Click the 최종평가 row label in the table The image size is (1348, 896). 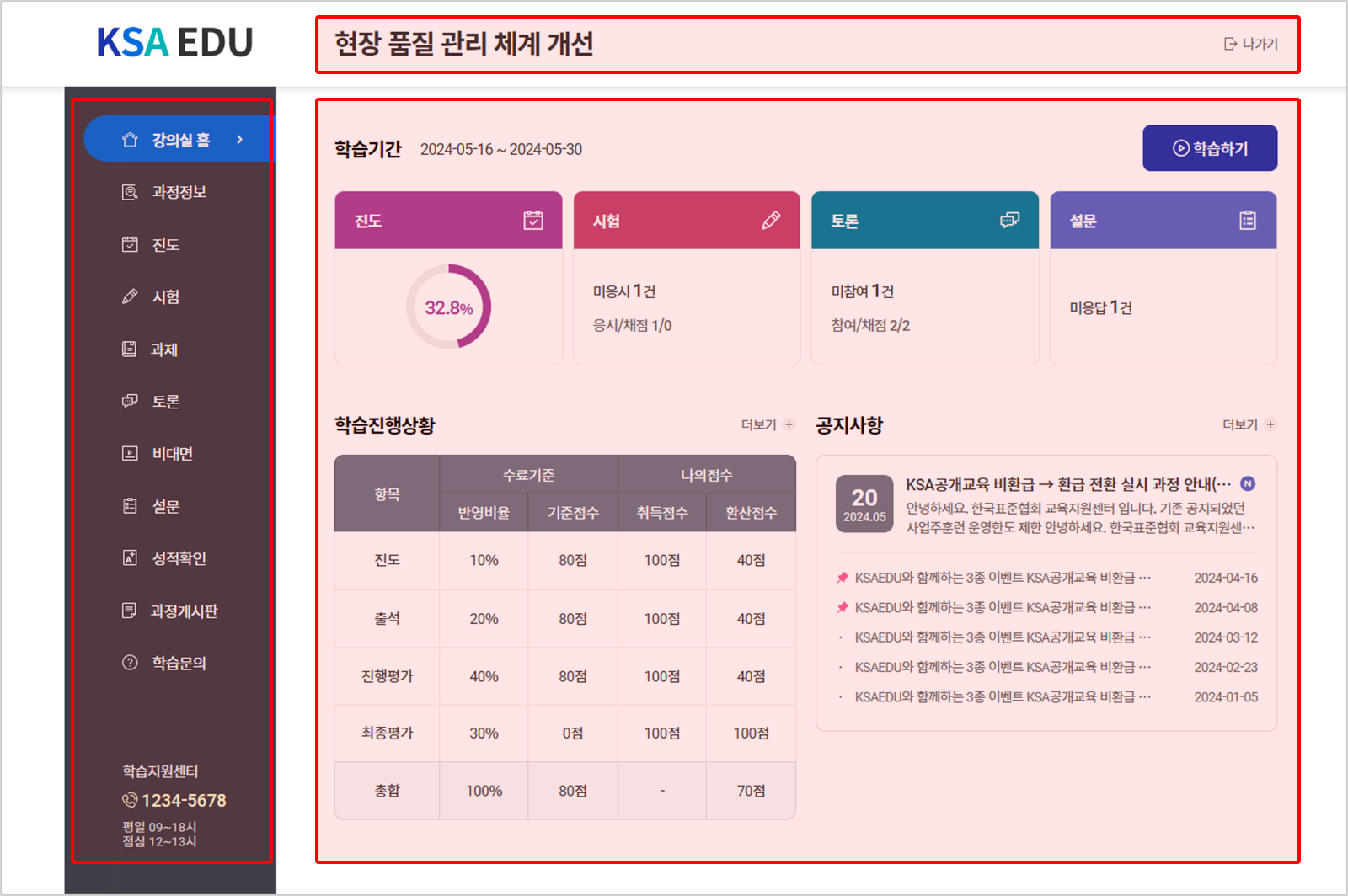point(388,733)
